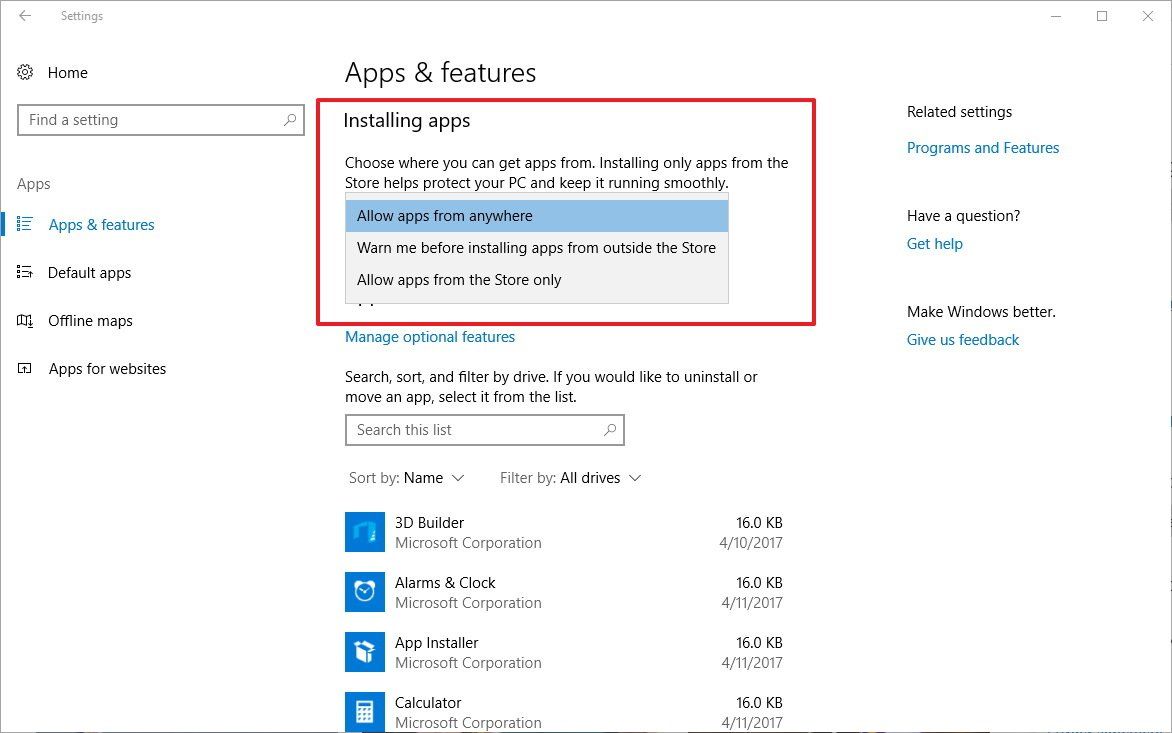Screen dimensions: 1172x733
Task: Open Manage optional features link
Action: [430, 337]
